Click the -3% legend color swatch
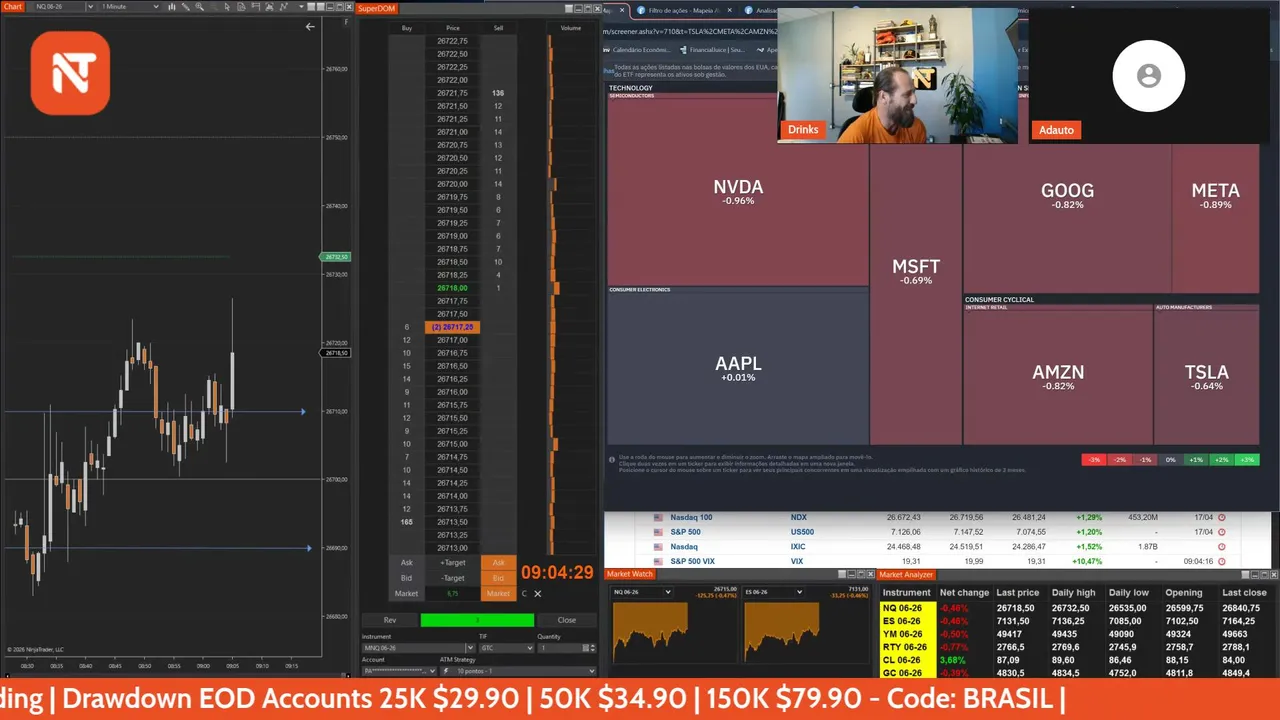The height and width of the screenshot is (720, 1280). pos(1094,460)
